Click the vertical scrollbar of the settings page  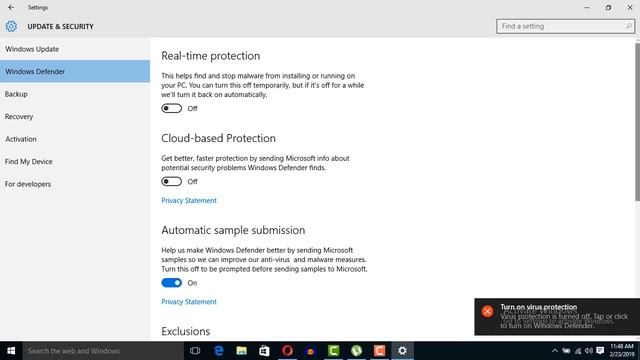(x=637, y=121)
